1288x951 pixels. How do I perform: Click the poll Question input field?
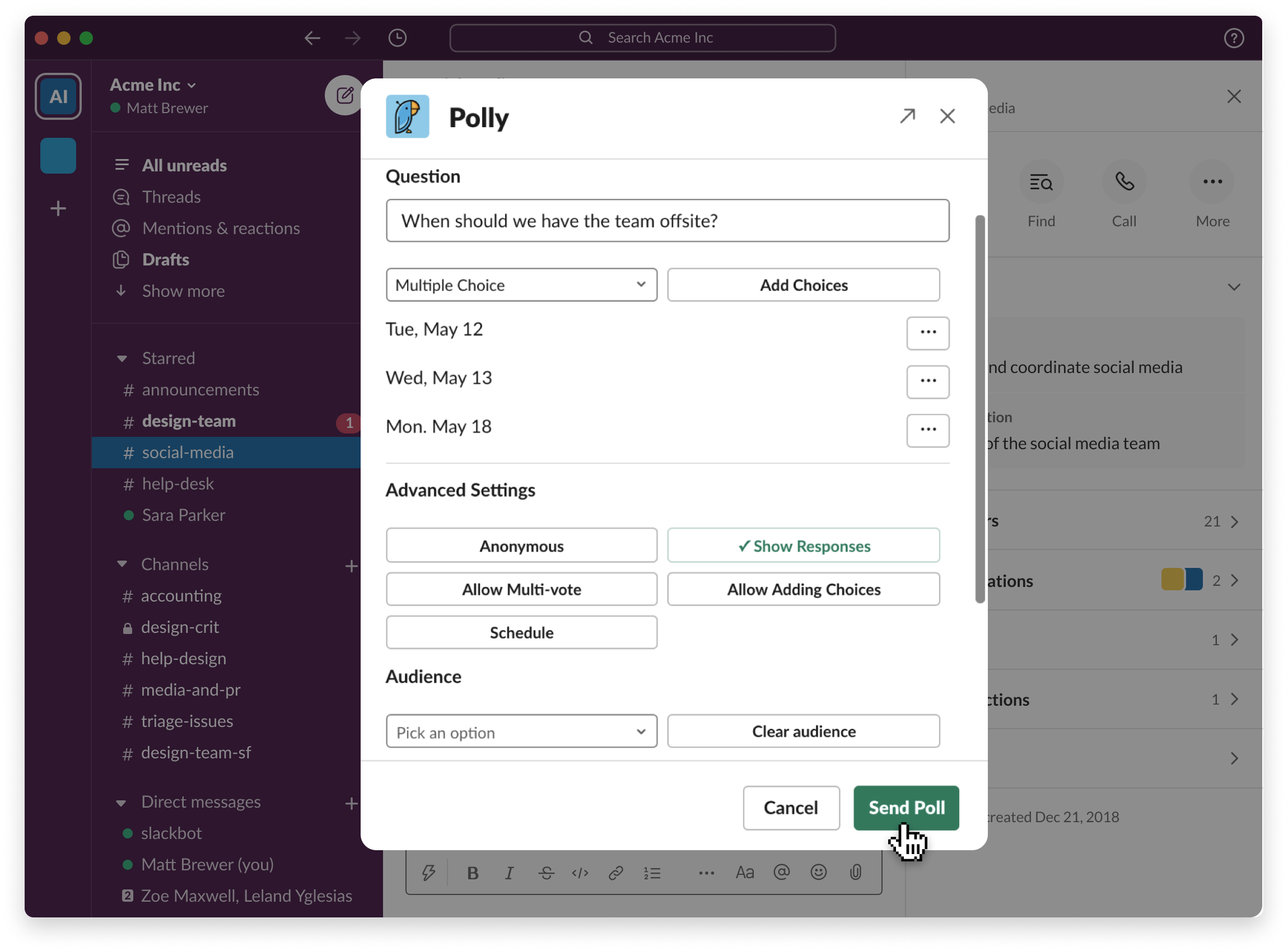click(x=668, y=221)
